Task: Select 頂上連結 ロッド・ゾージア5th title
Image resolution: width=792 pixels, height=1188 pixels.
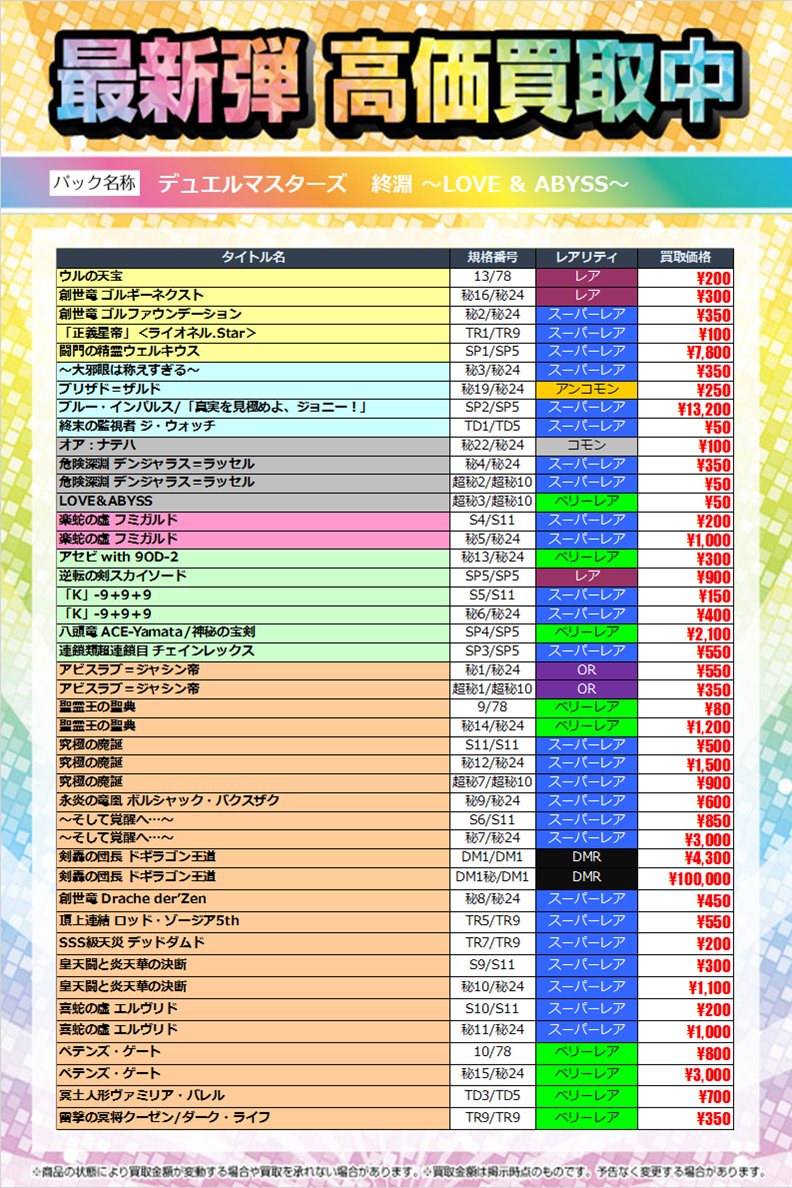Action: [149, 921]
